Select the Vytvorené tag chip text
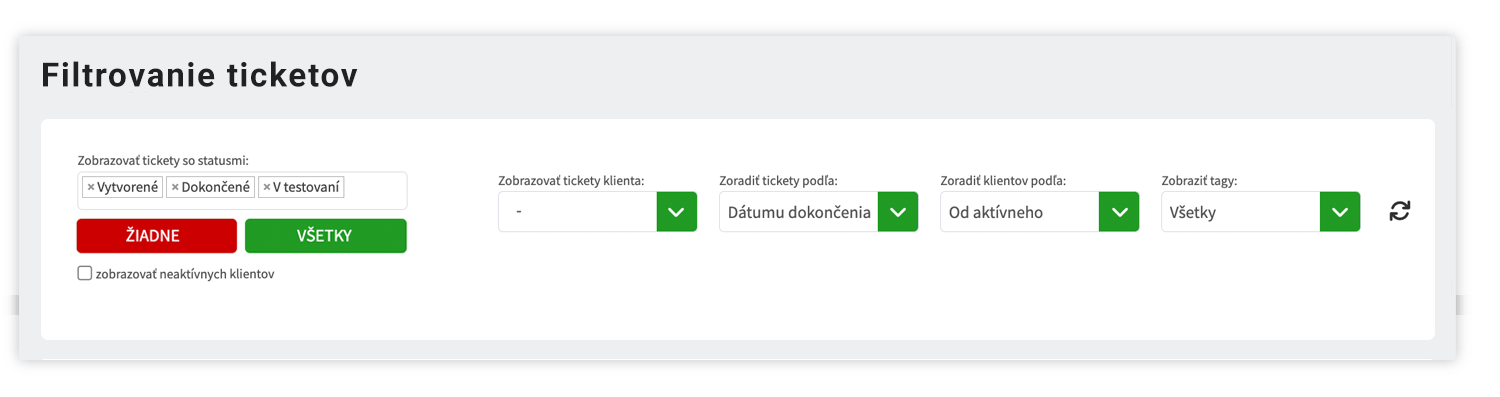Image resolution: width=1500 pixels, height=397 pixels. tap(128, 187)
